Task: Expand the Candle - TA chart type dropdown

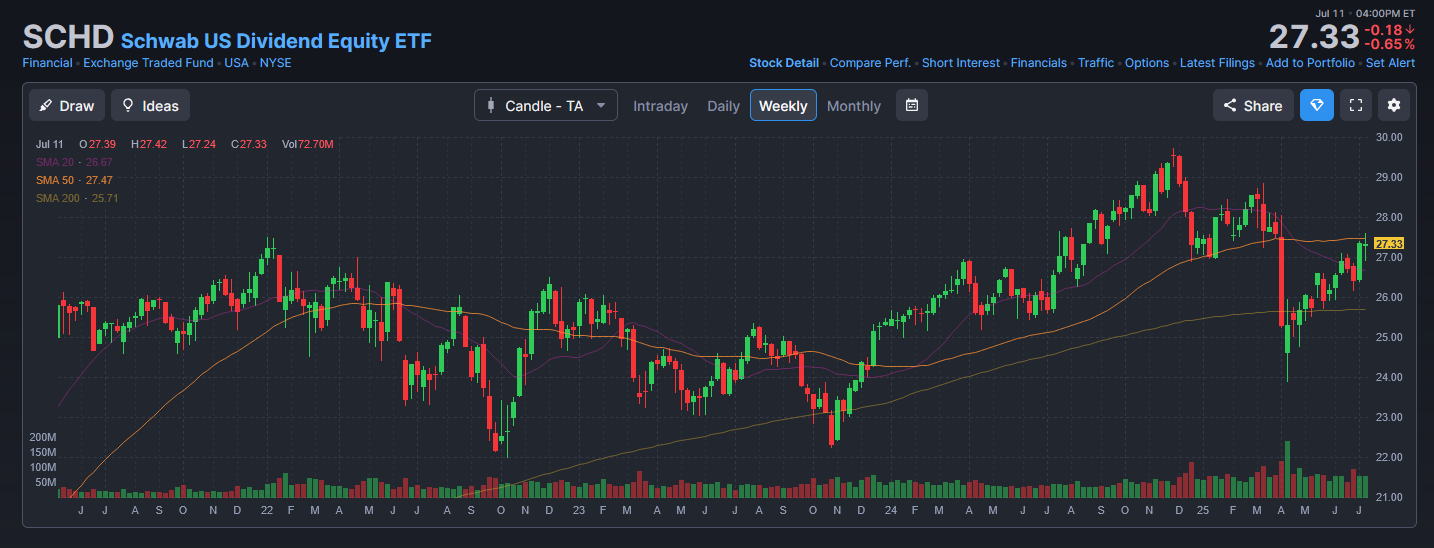Action: [546, 105]
